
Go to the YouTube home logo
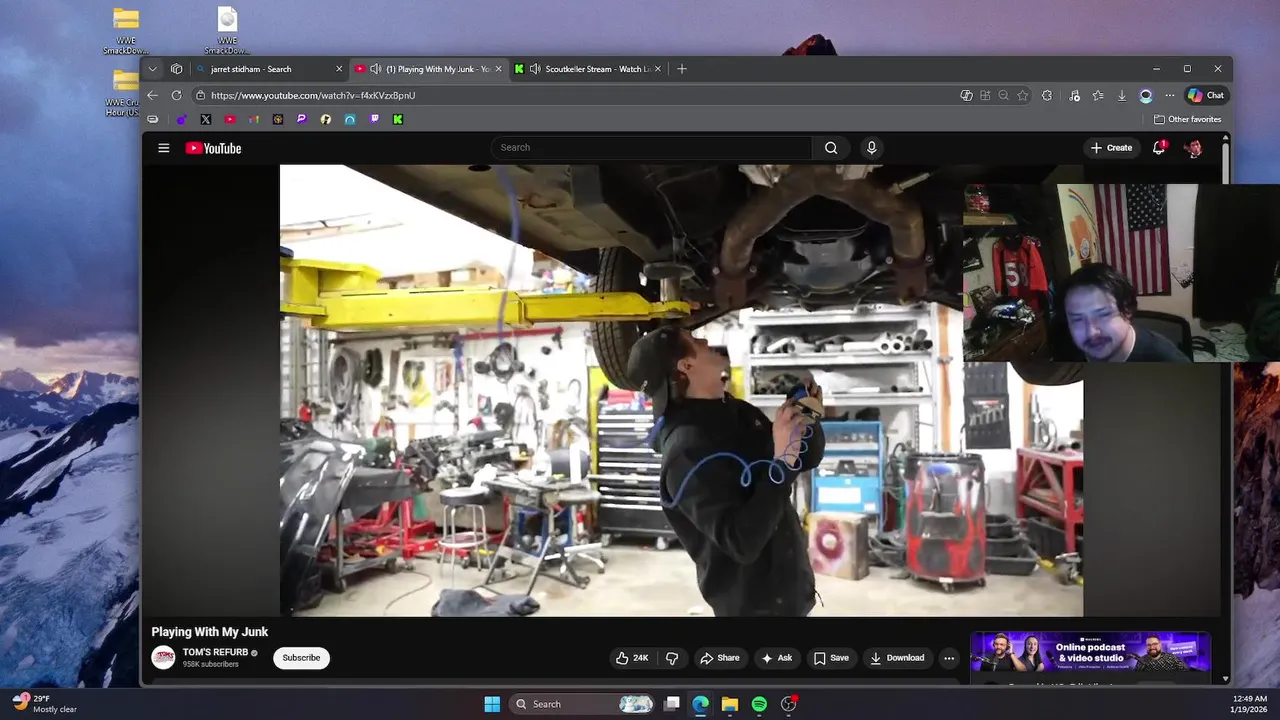213,148
